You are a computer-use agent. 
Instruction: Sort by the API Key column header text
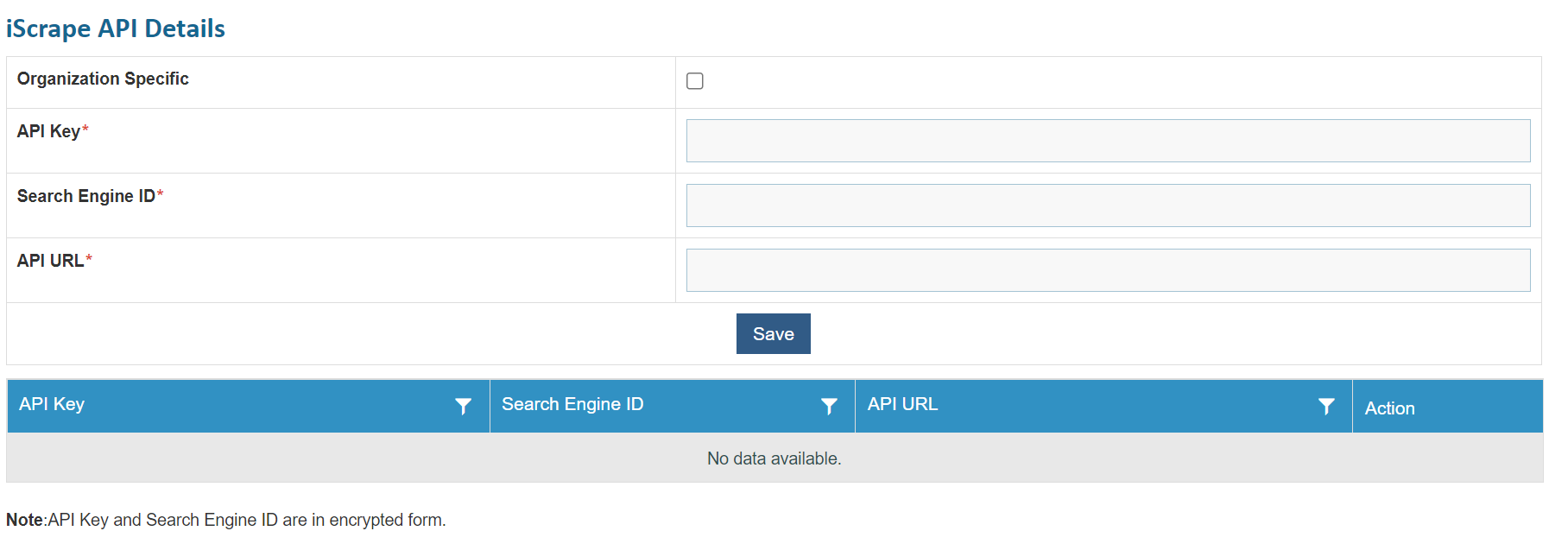point(52,404)
